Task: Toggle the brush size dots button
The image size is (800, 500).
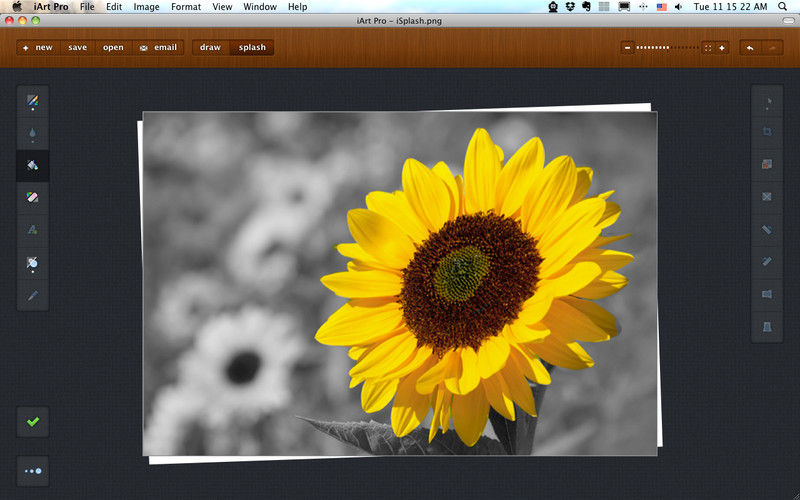Action: click(33, 470)
